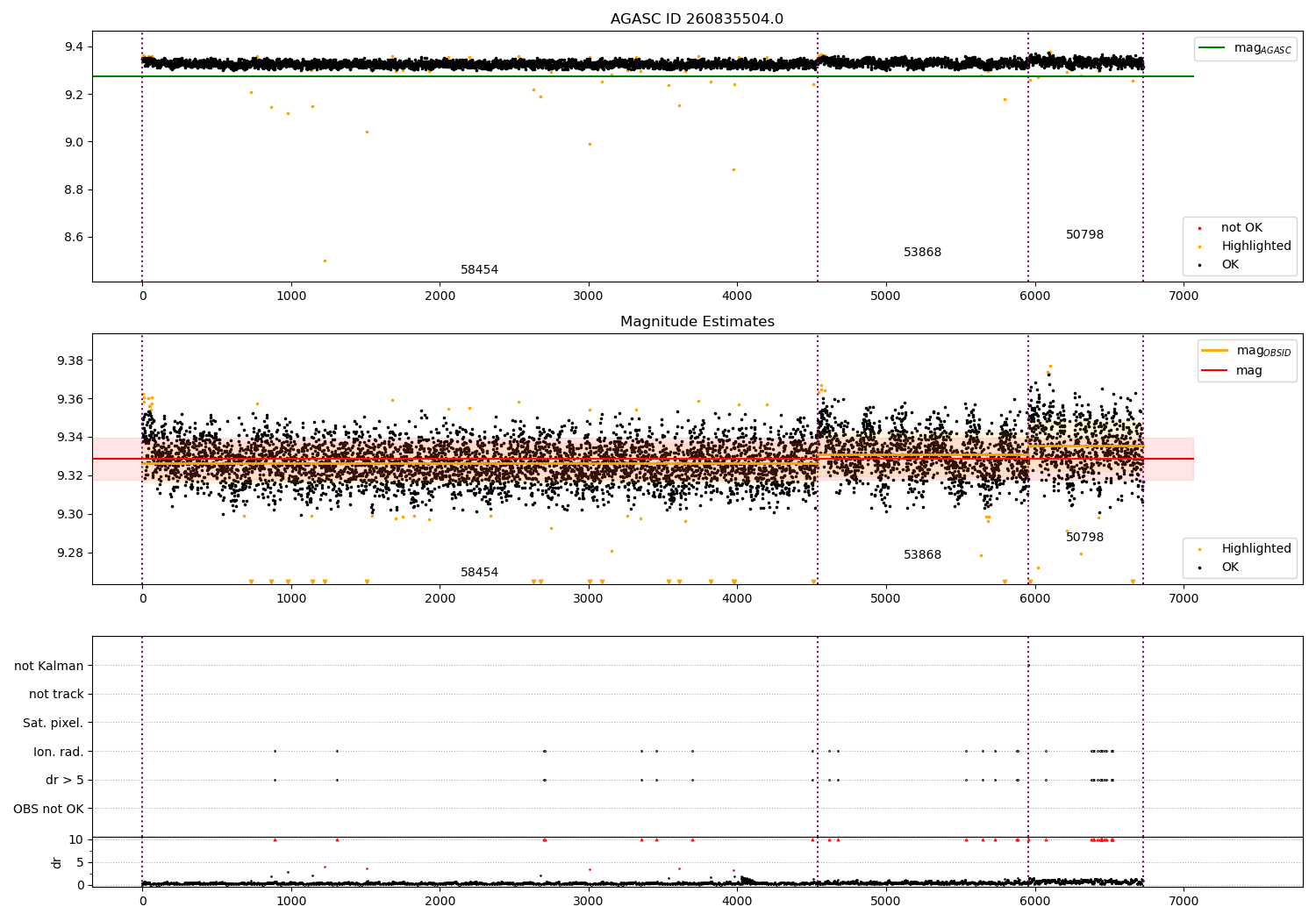This screenshot has width=1316, height=921.
Task: Click y-axis tick 9.30 in middle panel
Action: (70, 514)
